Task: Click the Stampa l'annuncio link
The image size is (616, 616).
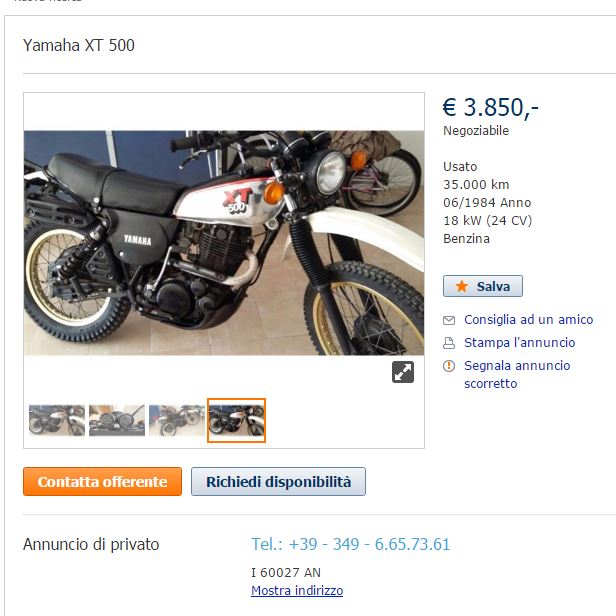Action: [519, 343]
